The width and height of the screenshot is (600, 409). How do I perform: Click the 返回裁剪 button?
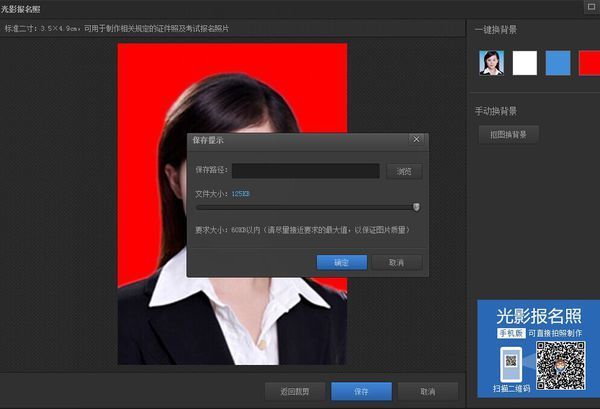[x=294, y=391]
